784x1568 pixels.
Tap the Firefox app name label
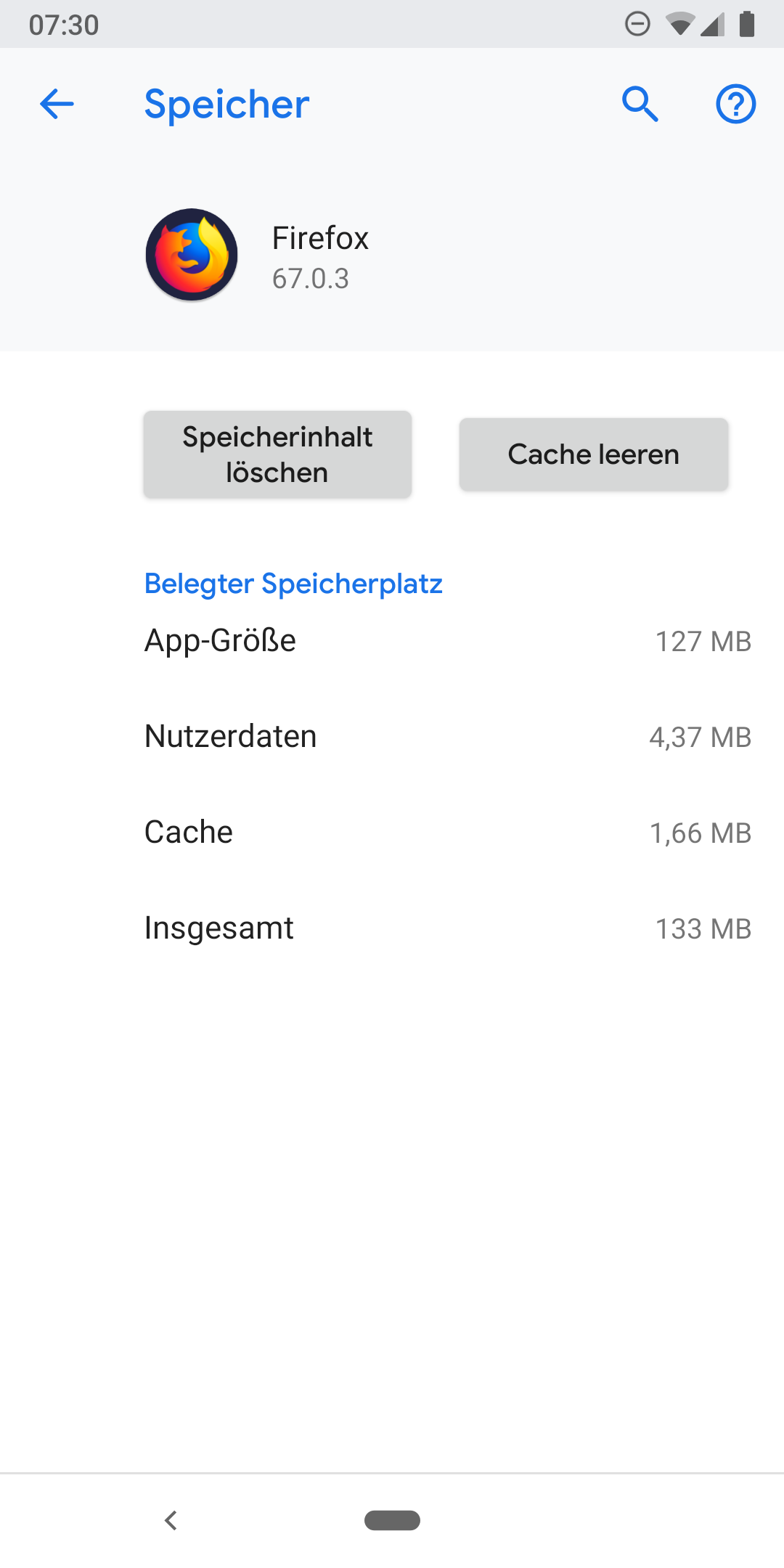(320, 238)
